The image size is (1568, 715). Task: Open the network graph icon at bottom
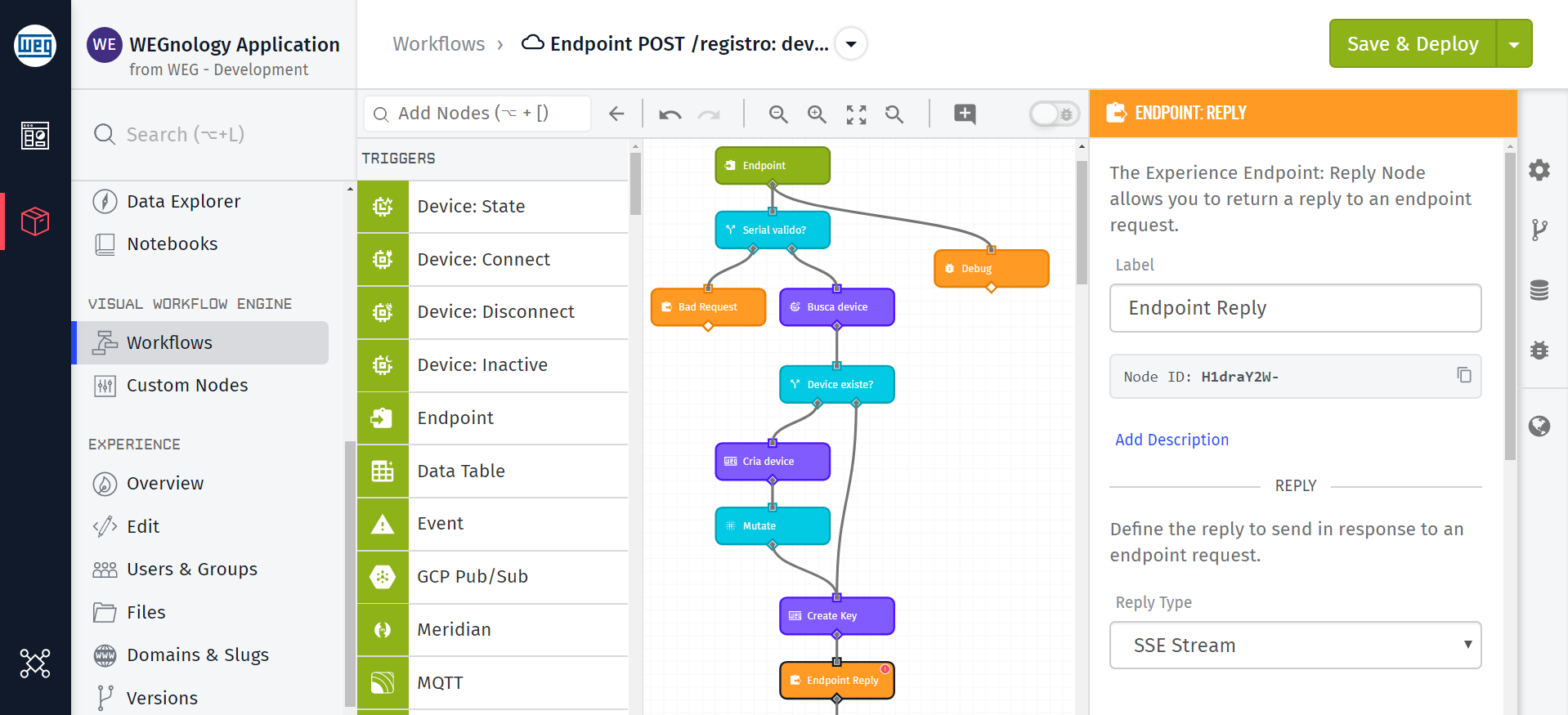[x=35, y=664]
